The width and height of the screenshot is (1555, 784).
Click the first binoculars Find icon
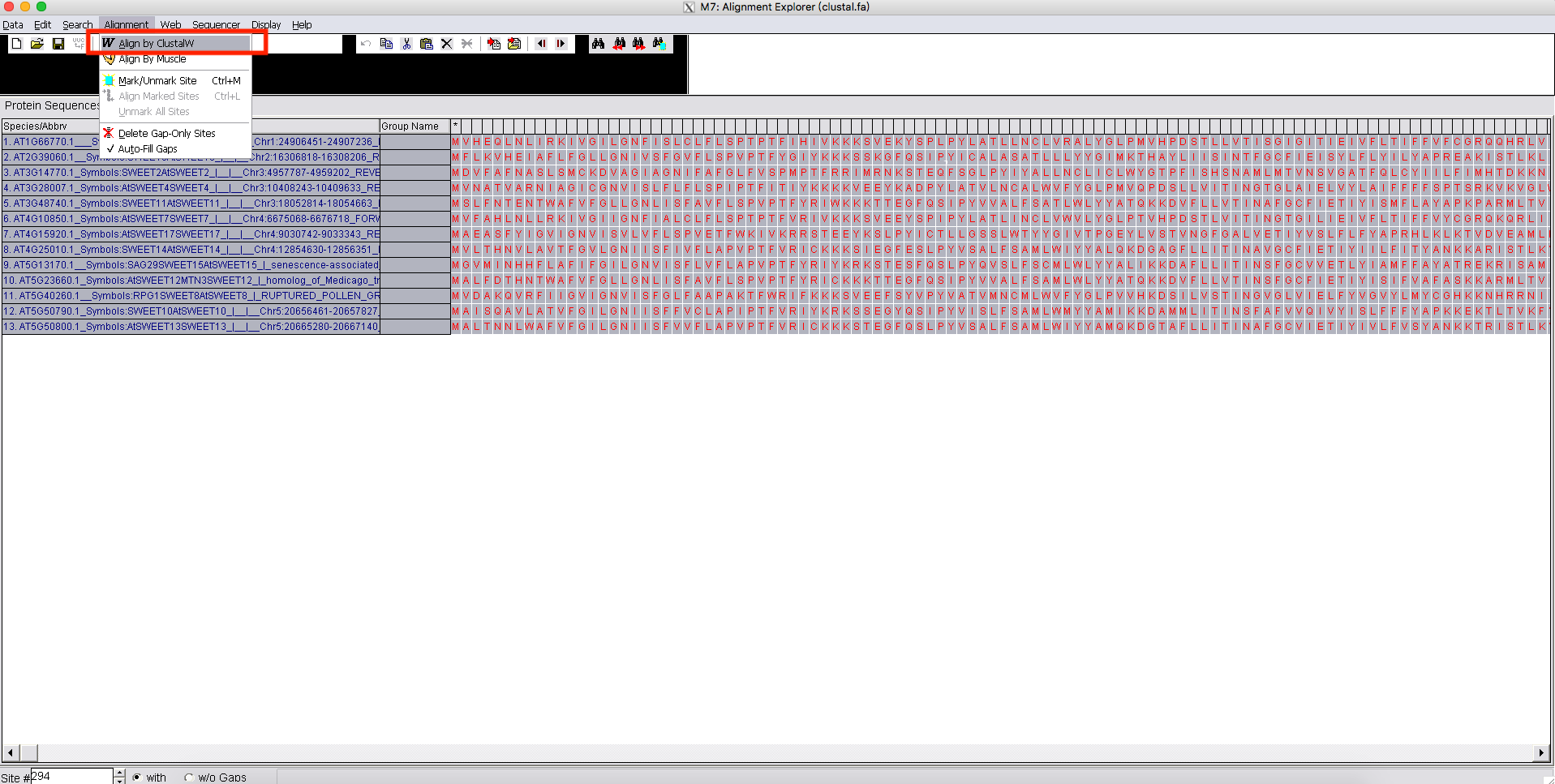click(x=598, y=44)
